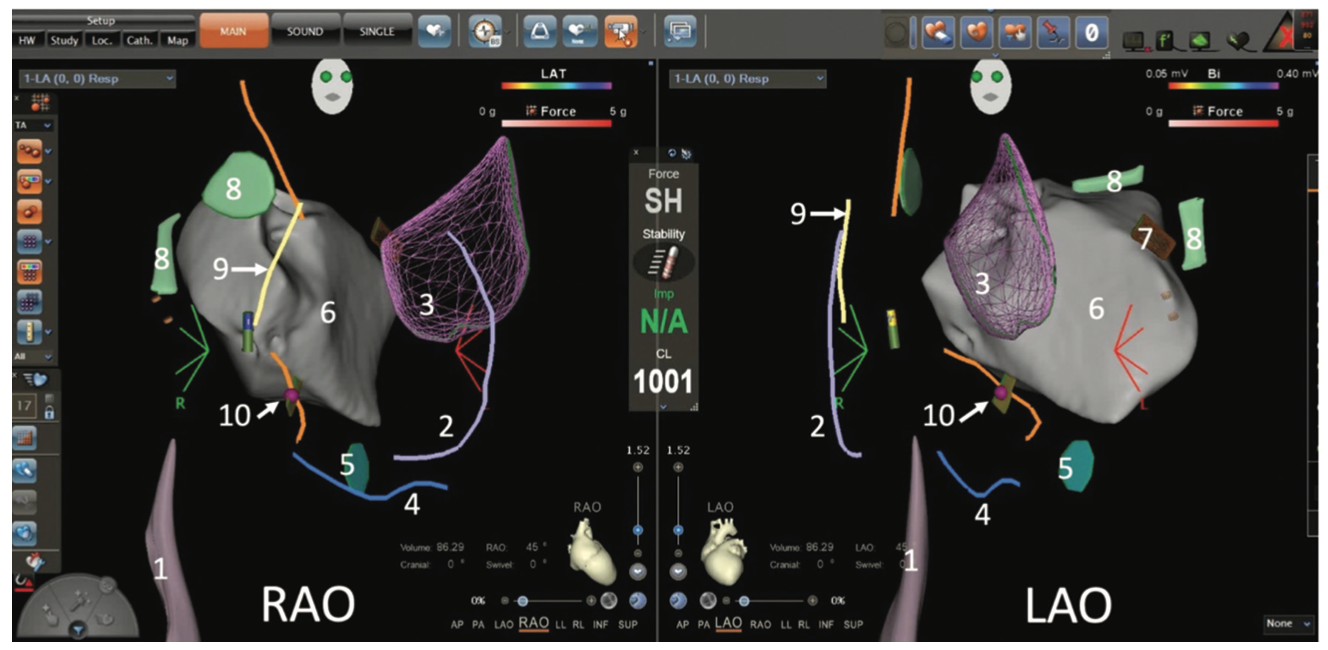1328x650 pixels.
Task: Switch to the Cath. setup tab
Action: pos(140,40)
